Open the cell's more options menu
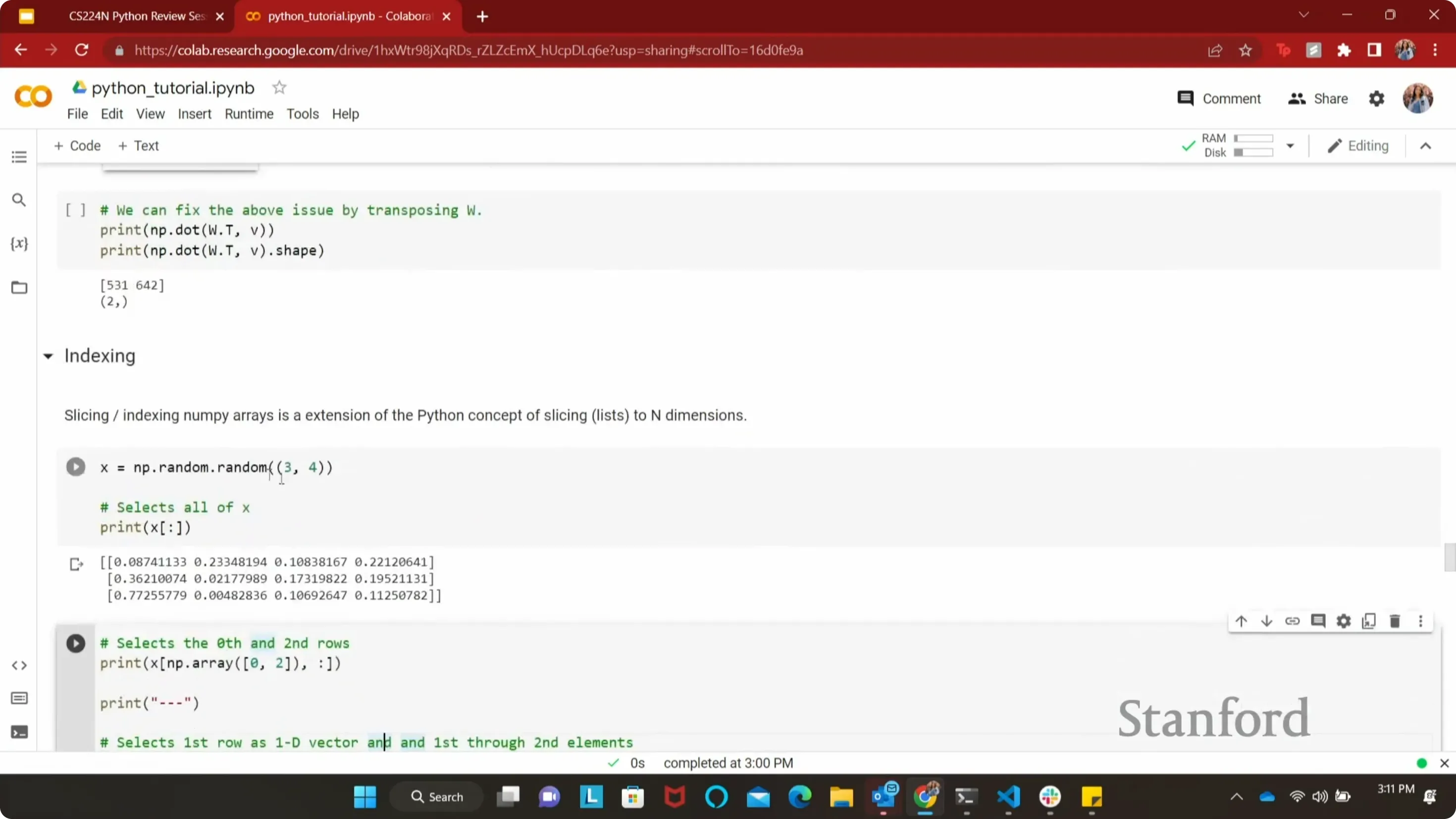Screen dimensions: 1456x819 (1420, 621)
